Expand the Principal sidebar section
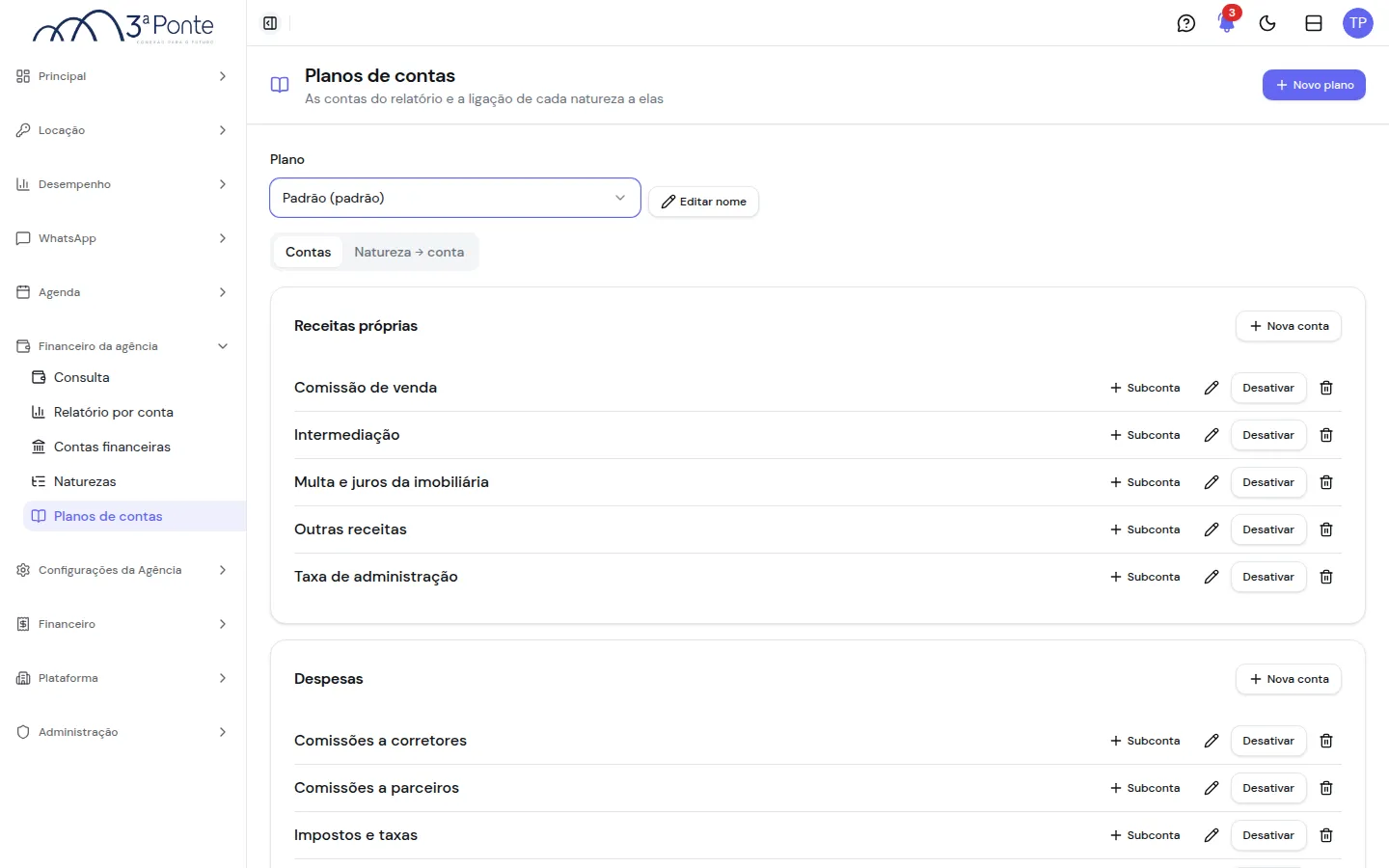 tap(123, 76)
